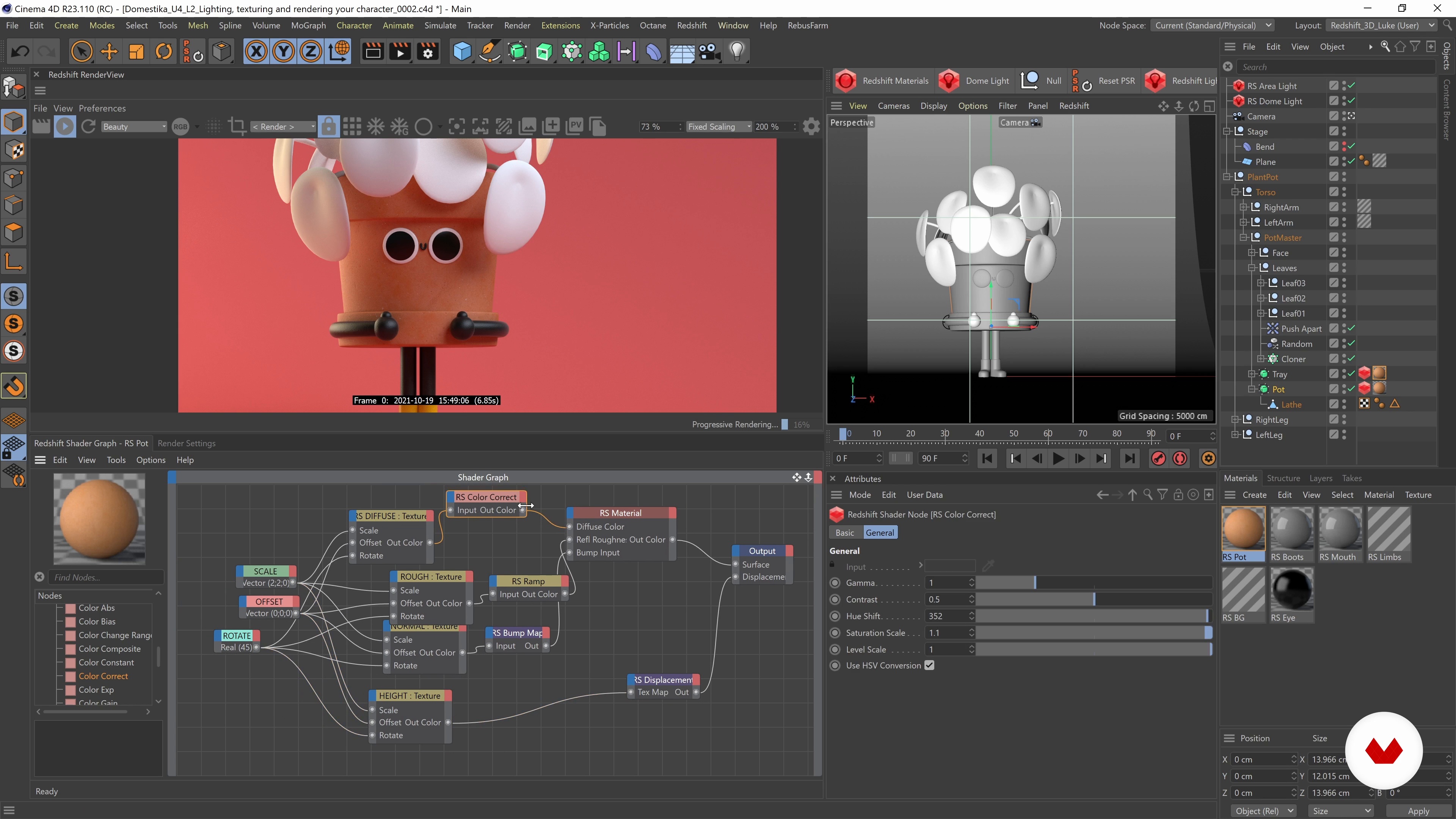Toggle X axis lock icon
The image size is (1456, 819).
(256, 52)
